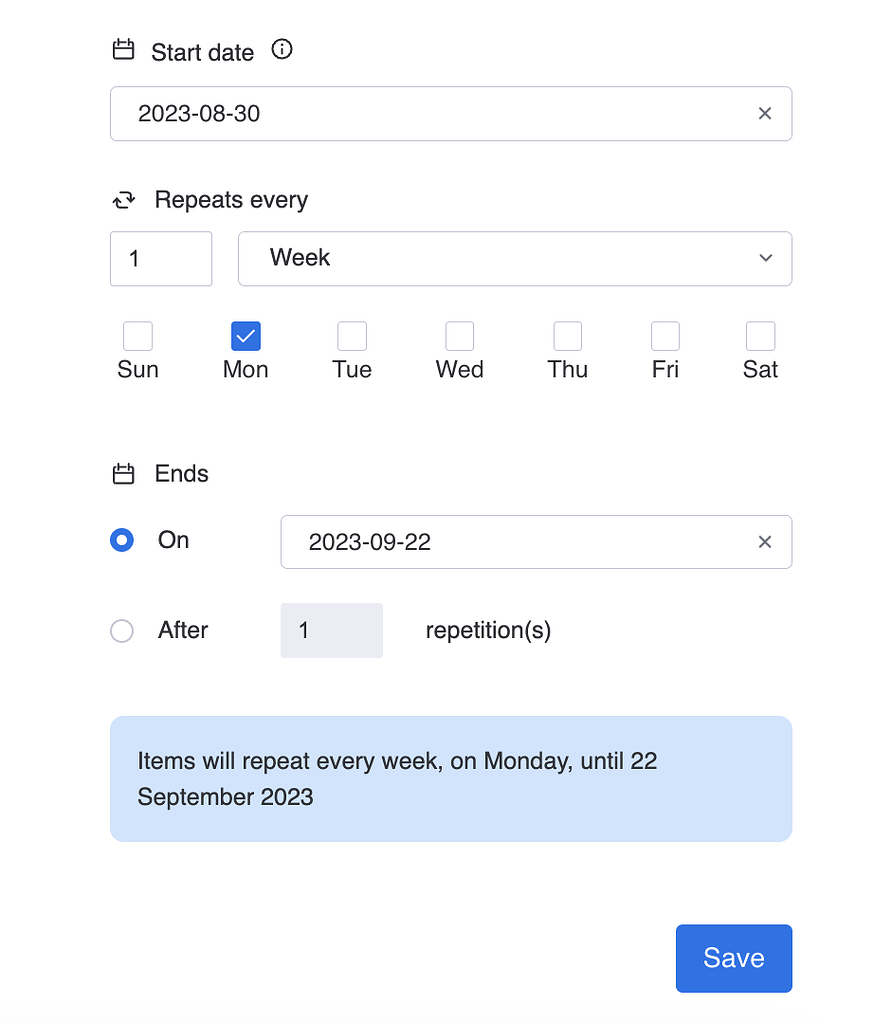Screen dimensions: 874x1024
Task: Click the Save button
Action: [733, 957]
